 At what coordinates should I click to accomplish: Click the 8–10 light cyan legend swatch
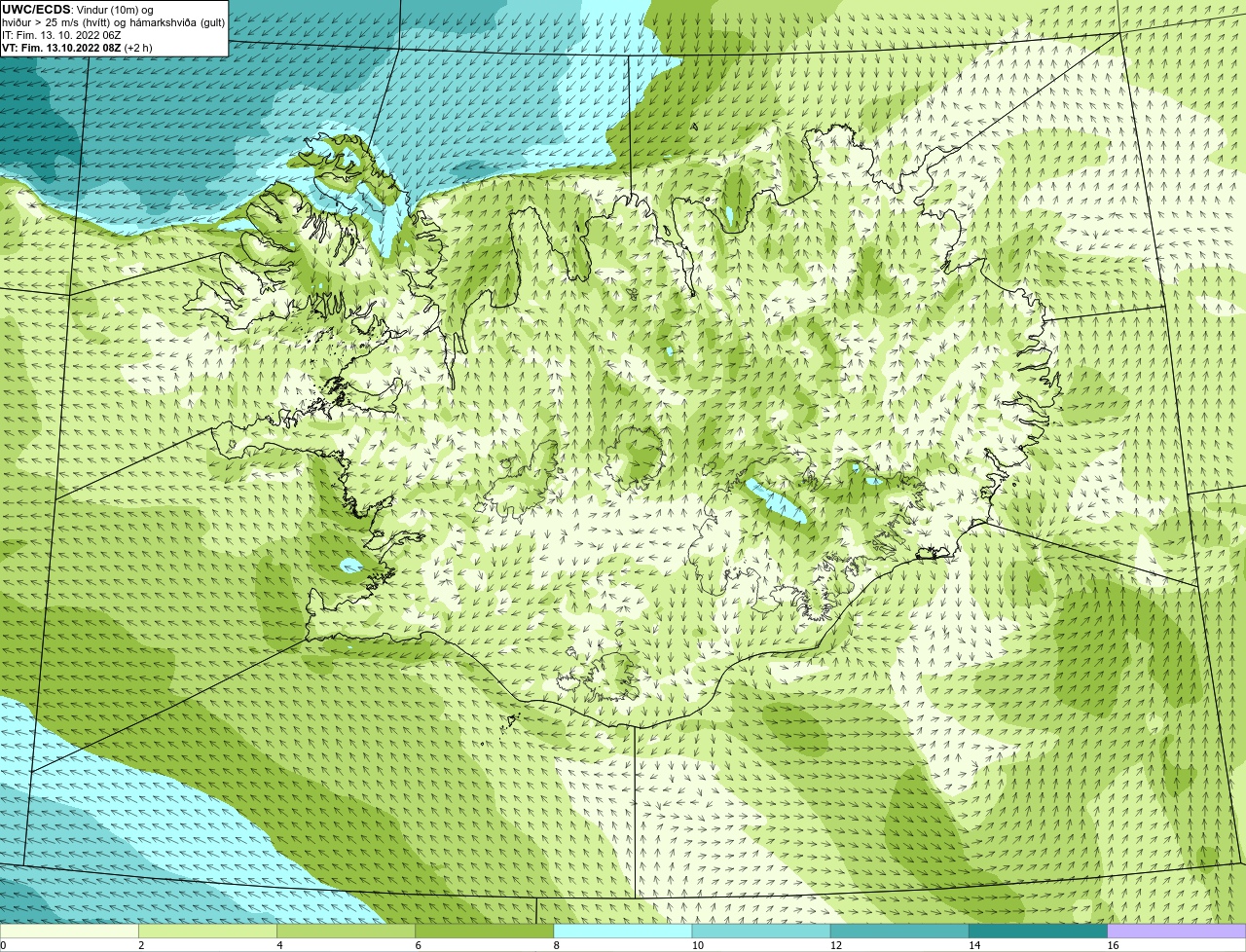click(623, 931)
